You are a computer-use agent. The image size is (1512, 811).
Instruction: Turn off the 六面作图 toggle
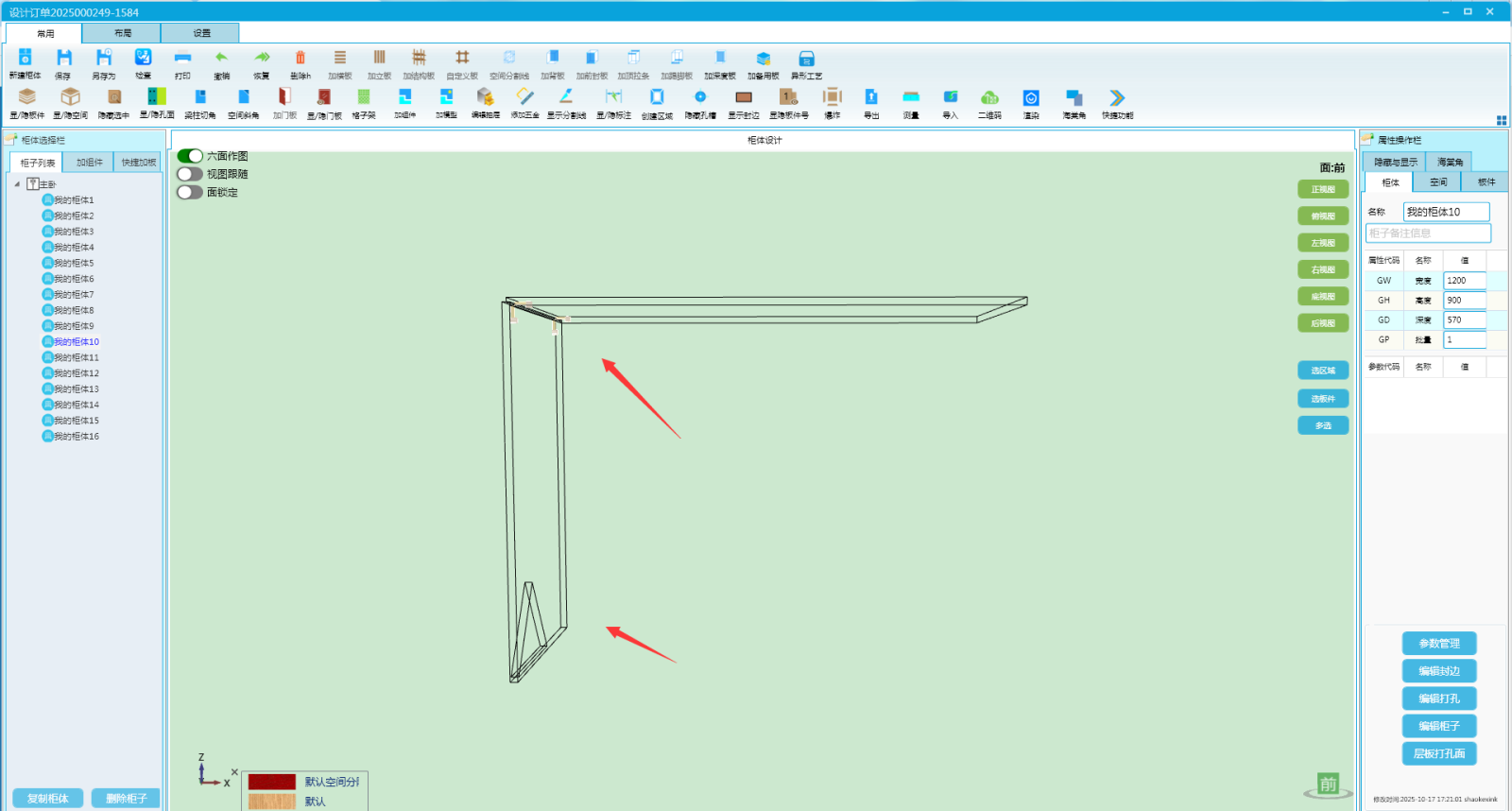[190, 156]
